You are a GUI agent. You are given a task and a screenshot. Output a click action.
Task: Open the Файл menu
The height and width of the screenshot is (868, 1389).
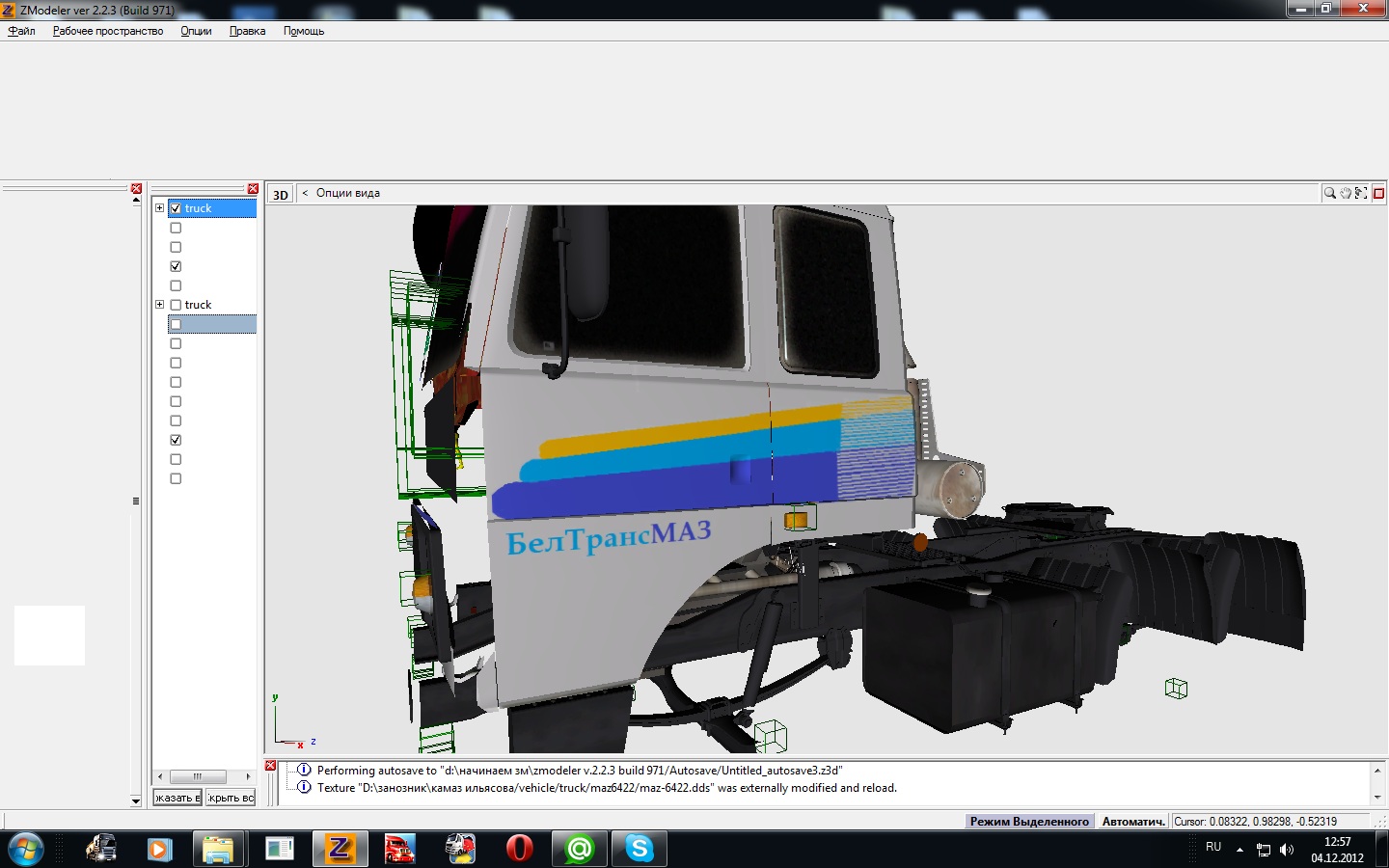point(21,31)
